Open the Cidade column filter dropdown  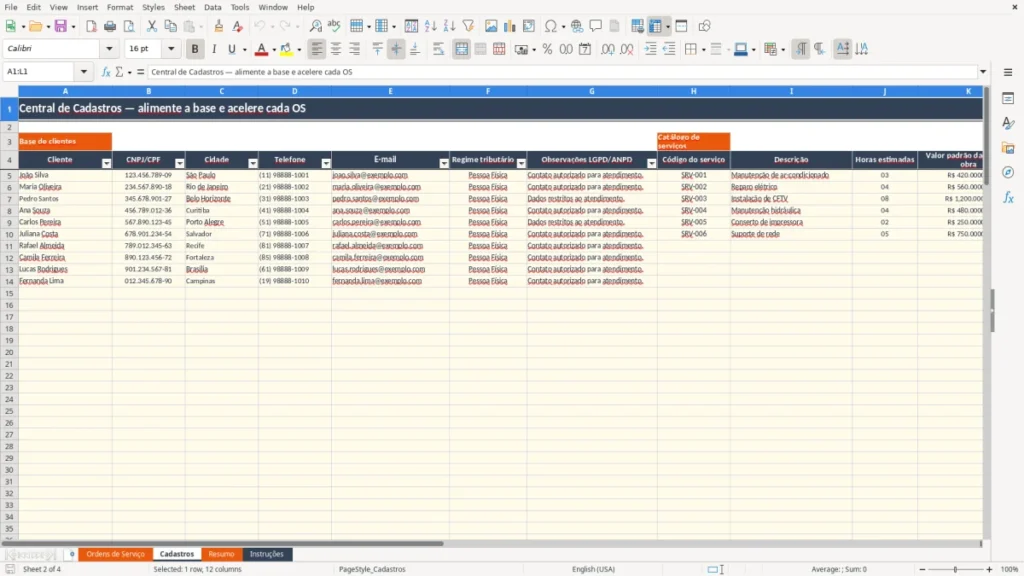coord(253,163)
